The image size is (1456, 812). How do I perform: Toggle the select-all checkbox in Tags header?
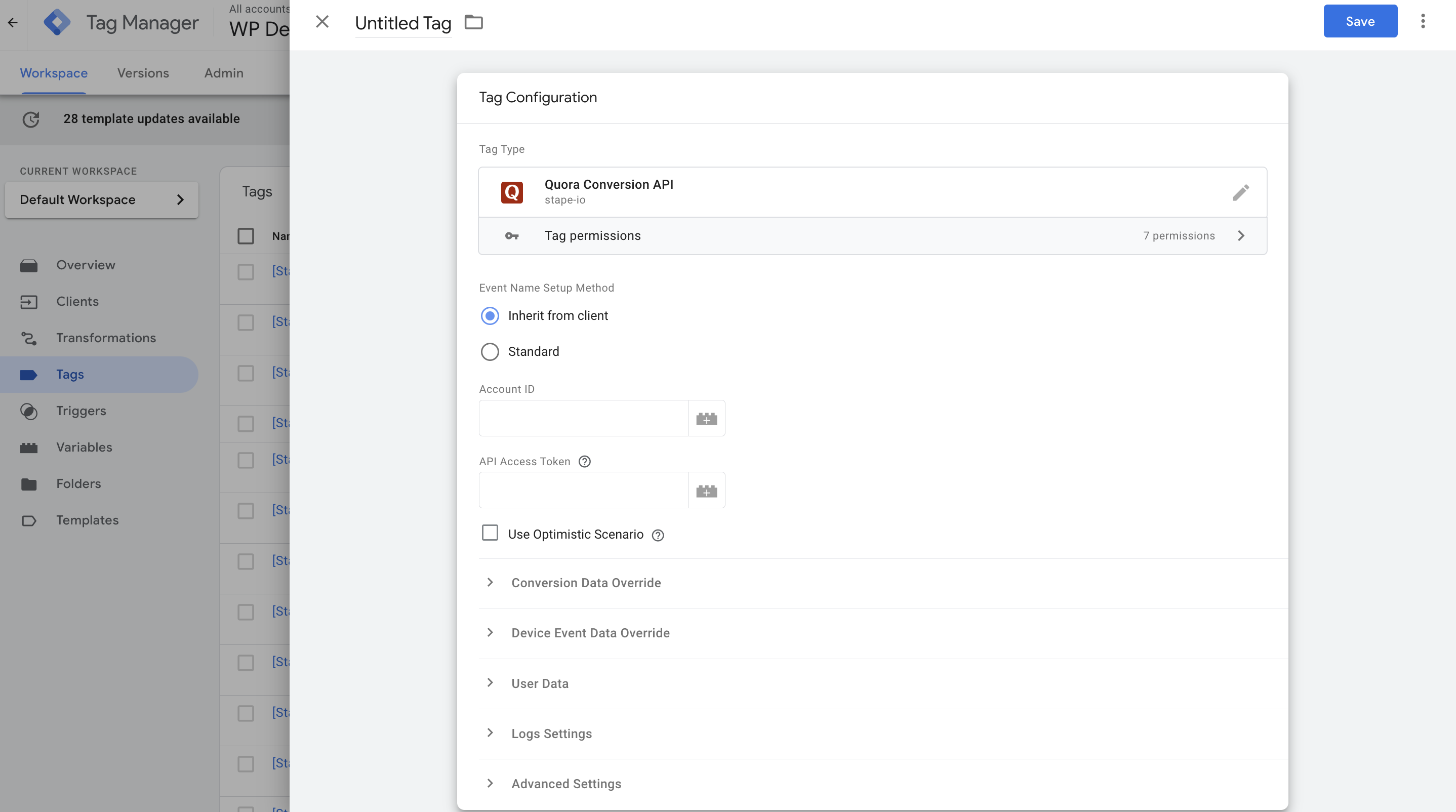pos(246,236)
